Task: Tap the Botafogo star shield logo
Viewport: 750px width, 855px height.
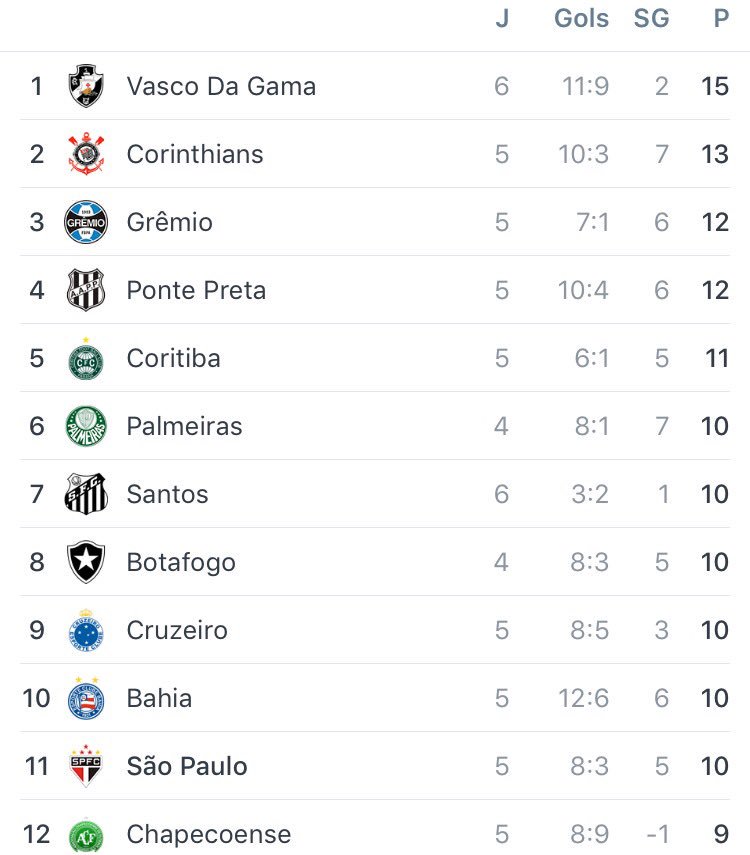Action: 86,562
